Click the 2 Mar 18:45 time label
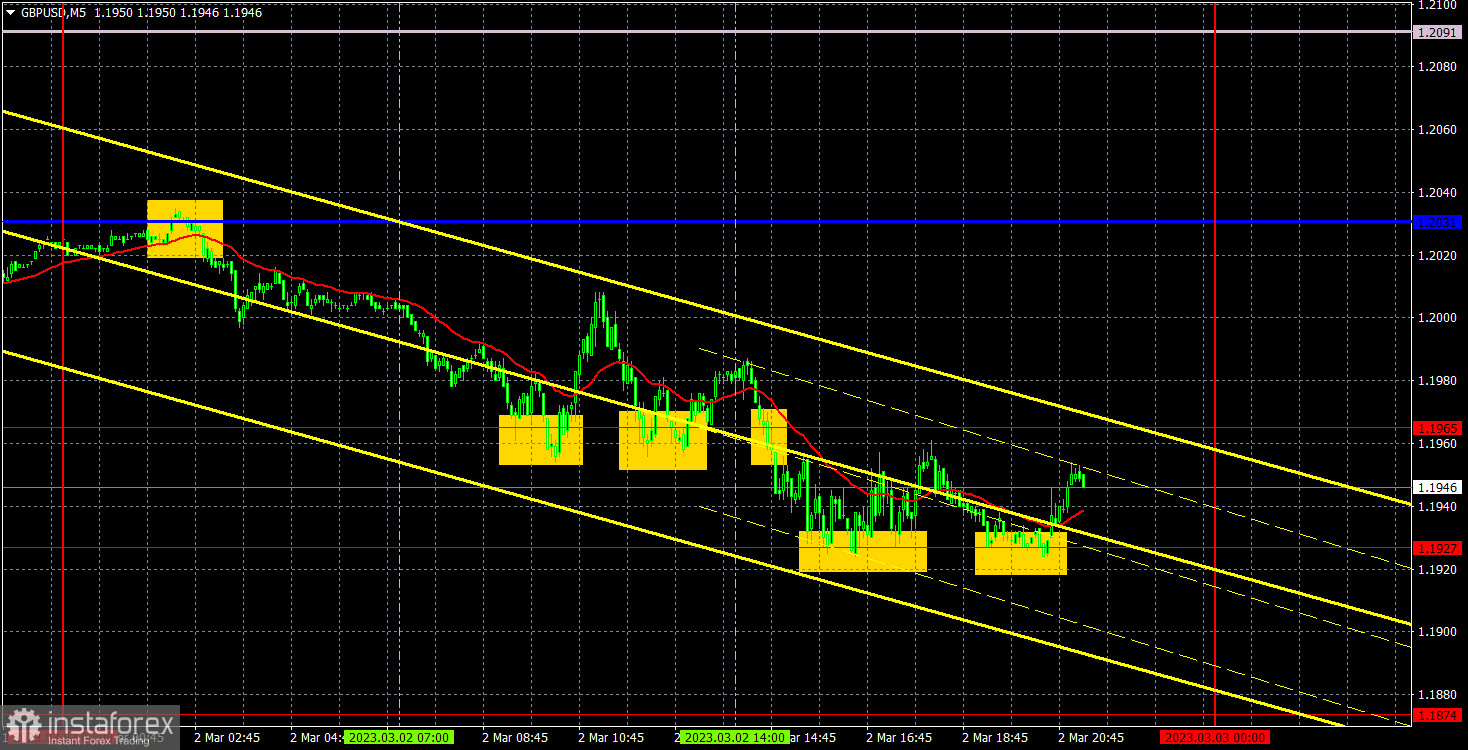 tap(996, 738)
